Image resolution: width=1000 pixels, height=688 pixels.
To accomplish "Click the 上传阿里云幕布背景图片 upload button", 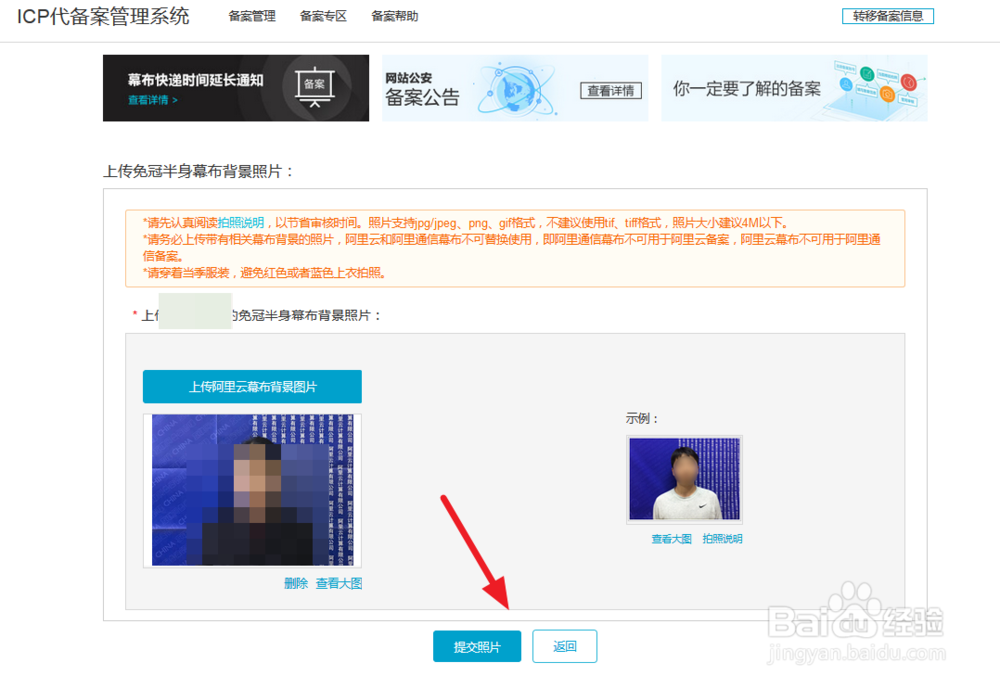I will pos(252,386).
